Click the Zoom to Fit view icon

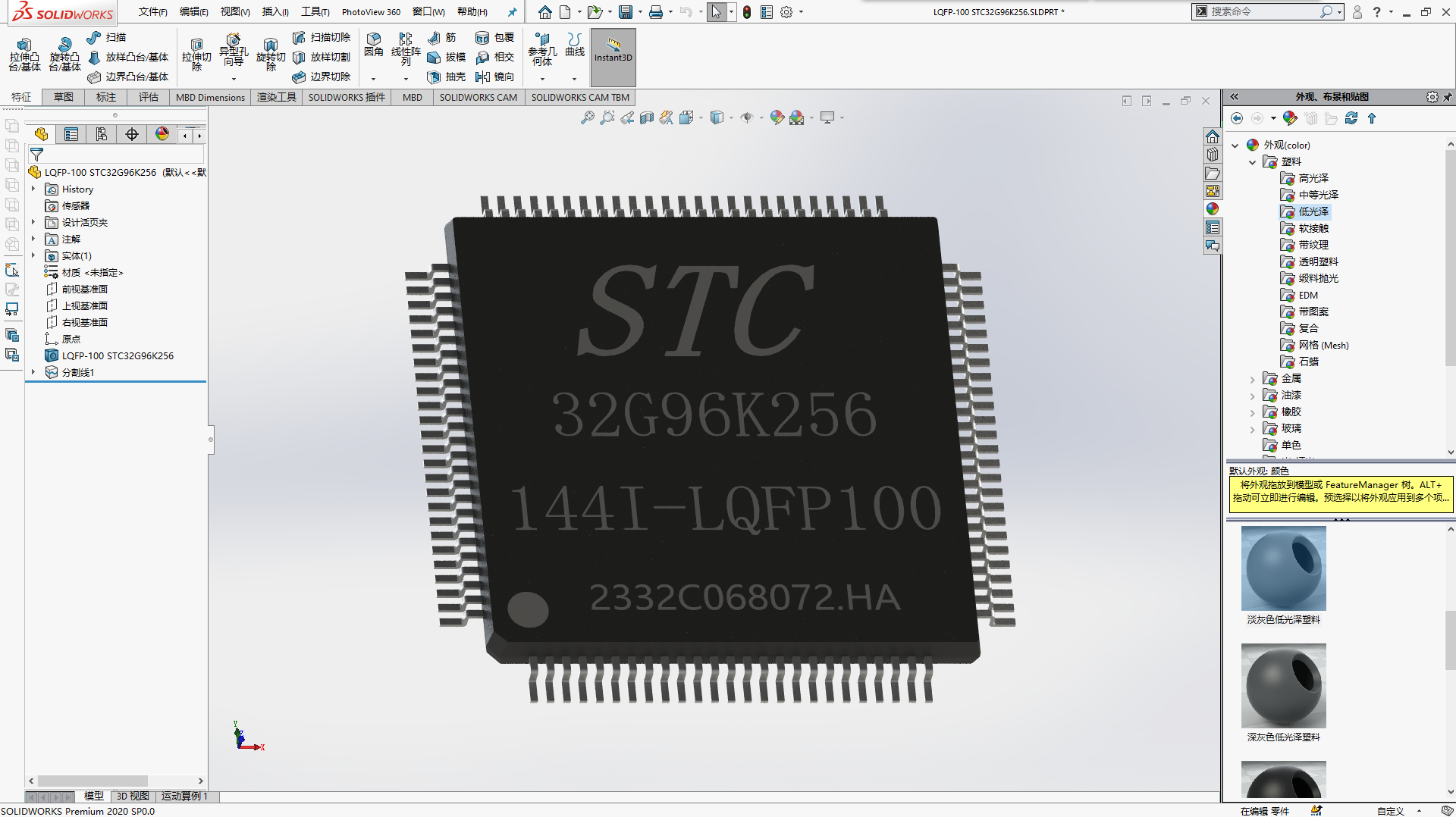pyautogui.click(x=587, y=117)
